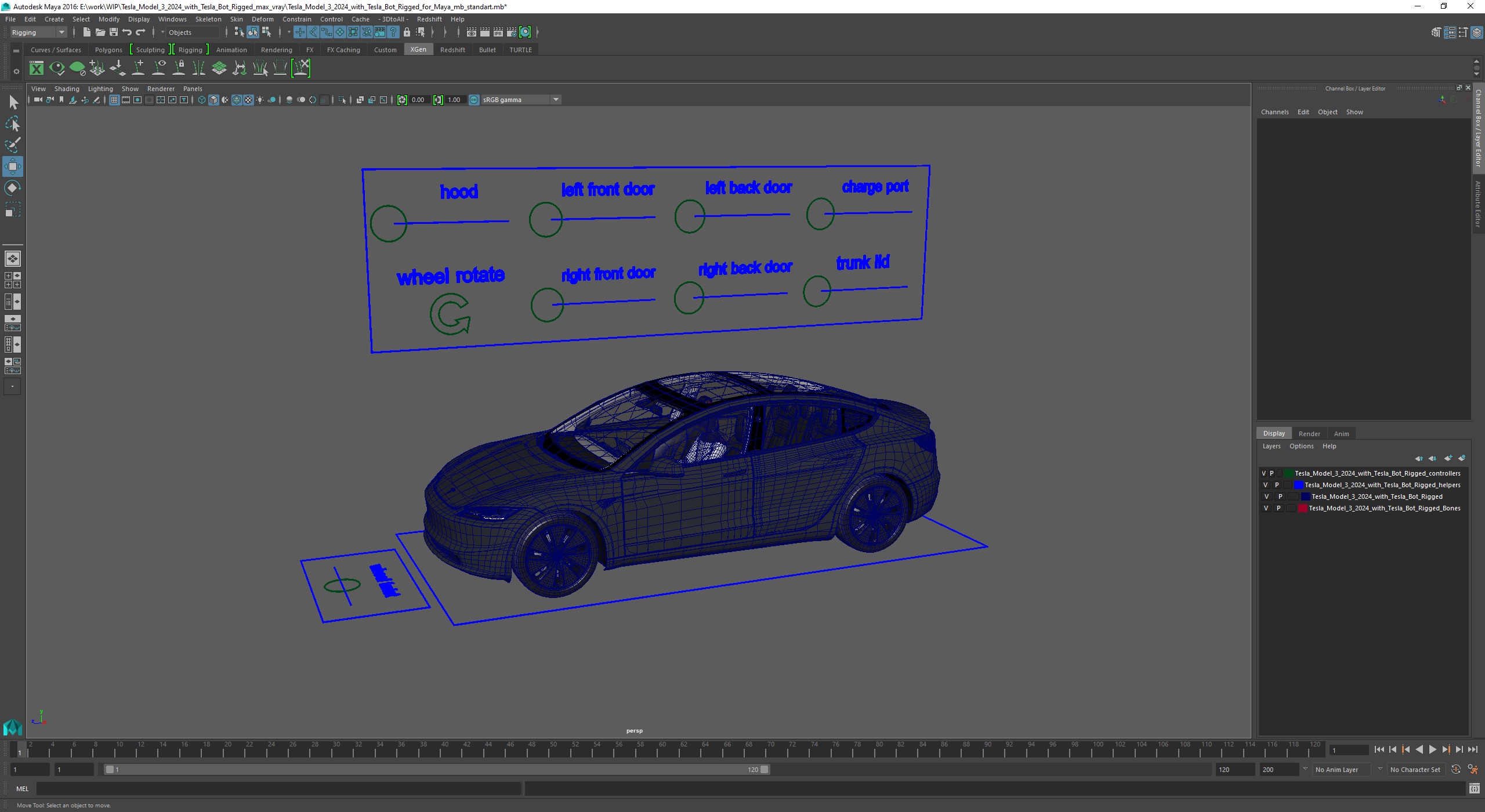Activate the Scale tool
The image size is (1485, 812).
[12, 209]
